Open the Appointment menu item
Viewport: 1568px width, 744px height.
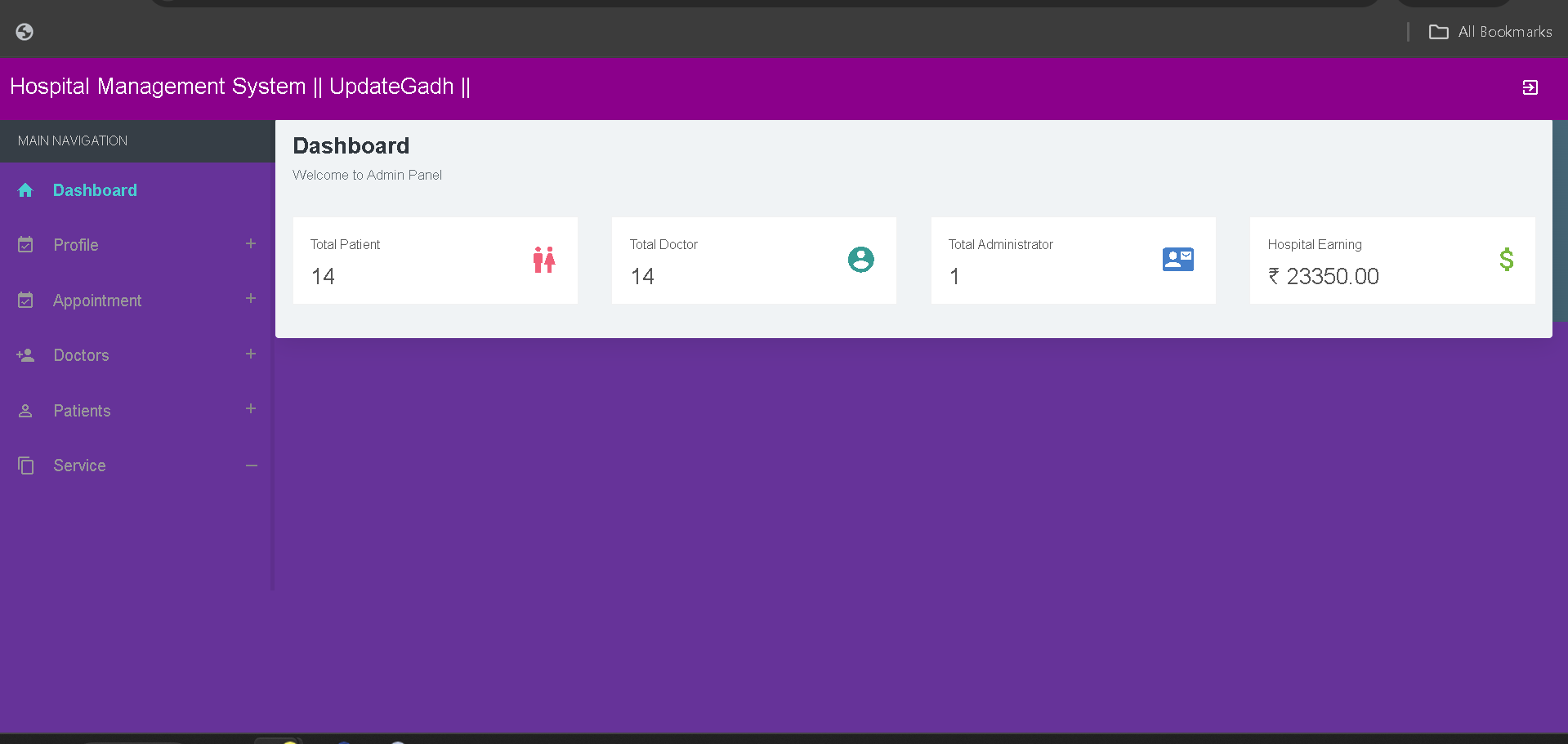point(97,301)
